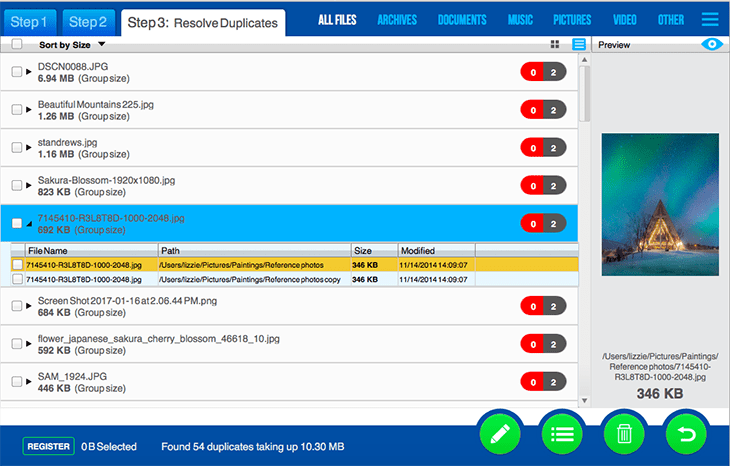This screenshot has width=730, height=466.
Task: Check the file in Reference photos folder
Action: point(18,264)
